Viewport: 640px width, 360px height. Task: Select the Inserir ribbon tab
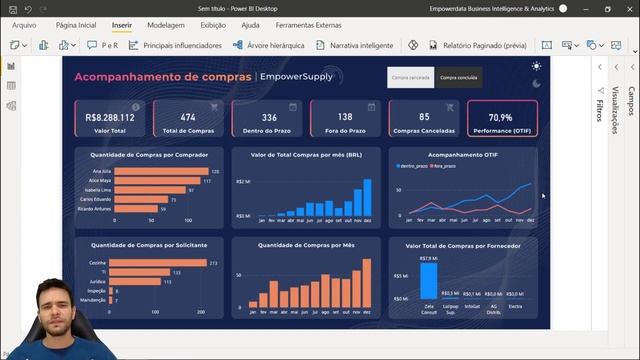122,25
